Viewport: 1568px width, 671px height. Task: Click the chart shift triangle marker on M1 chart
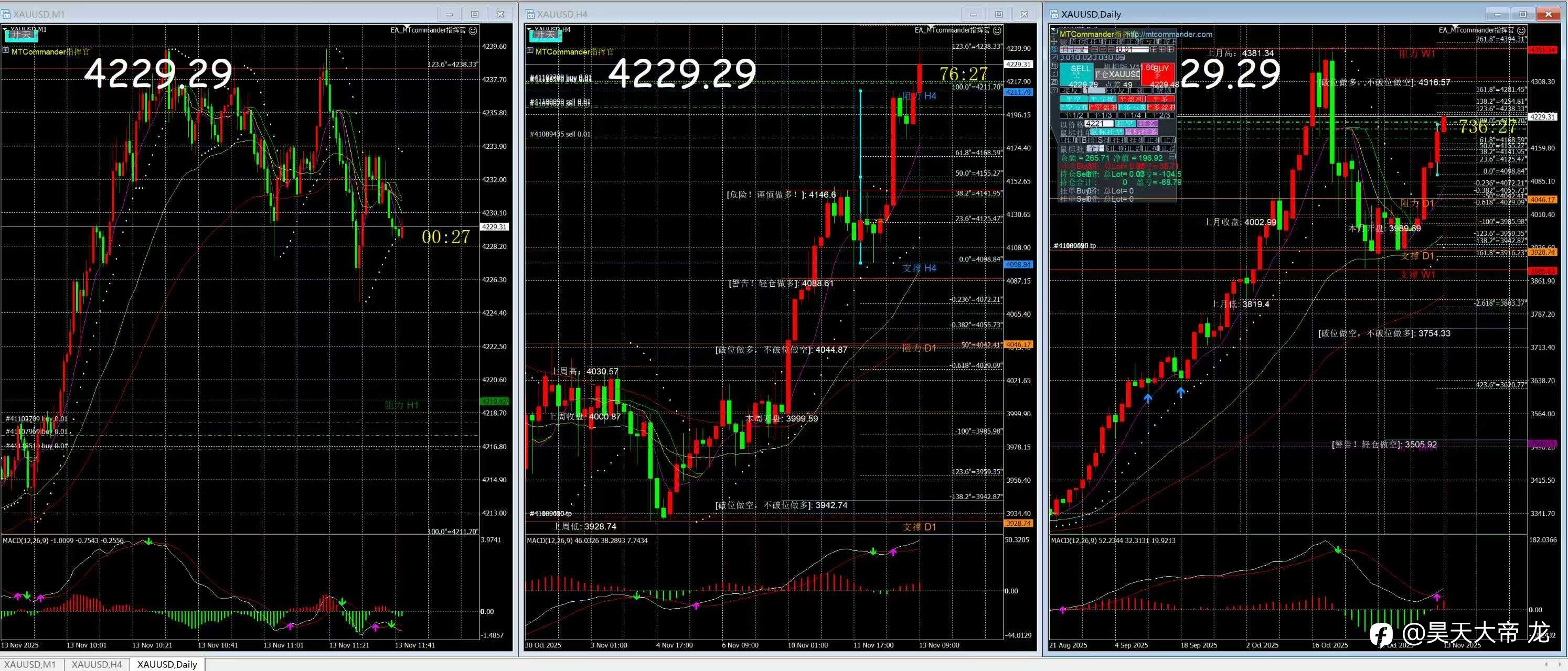tap(407, 27)
